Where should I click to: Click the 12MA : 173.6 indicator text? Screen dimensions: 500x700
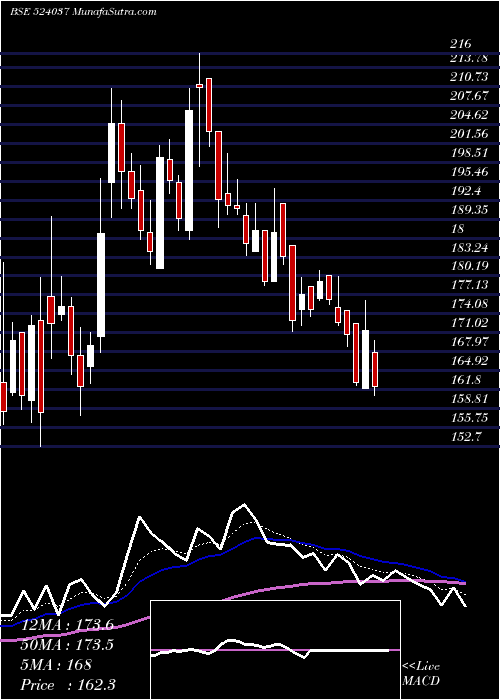(67, 625)
